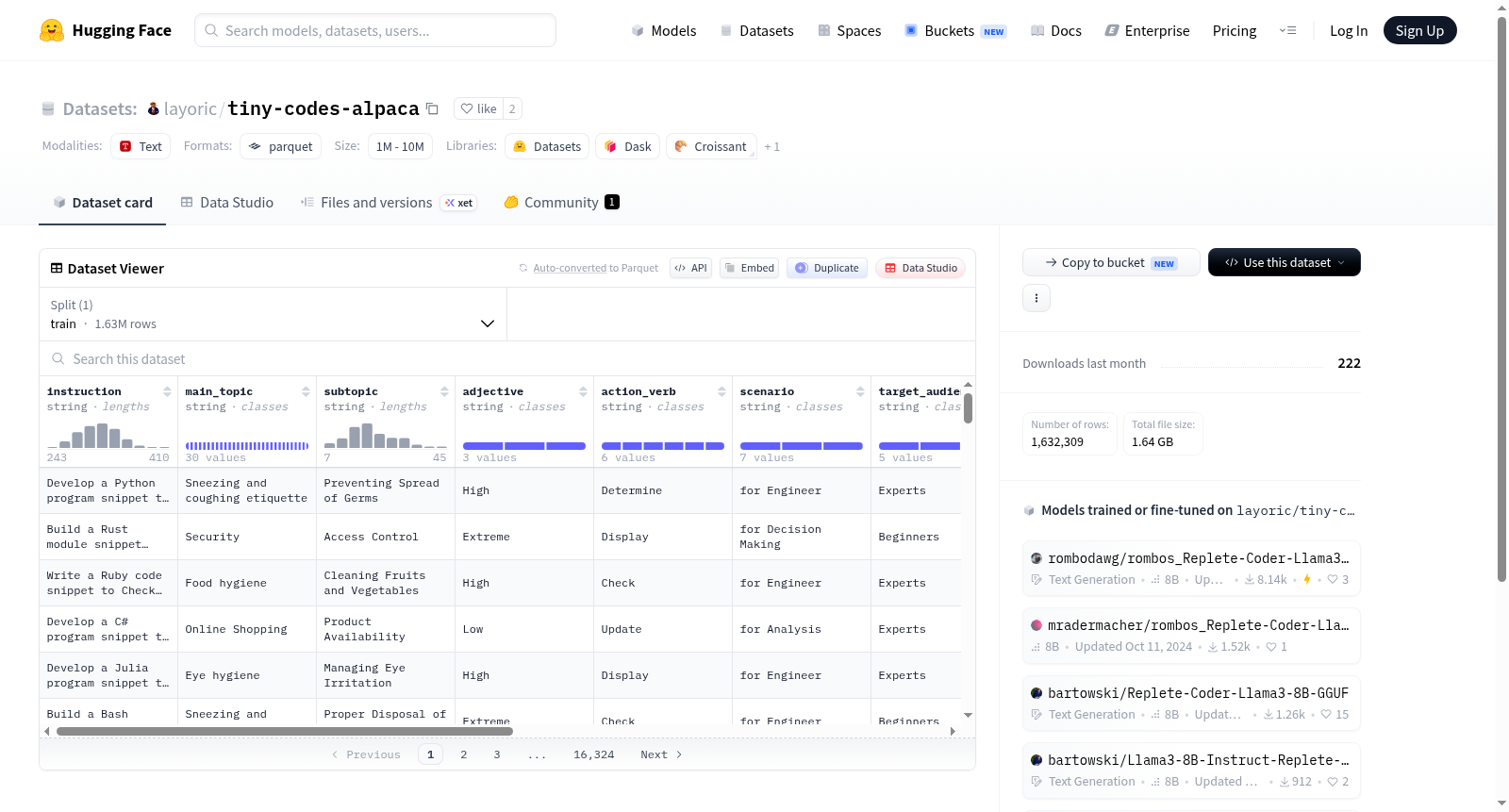Click the Duplicate button
1509x812 pixels.
point(826,268)
